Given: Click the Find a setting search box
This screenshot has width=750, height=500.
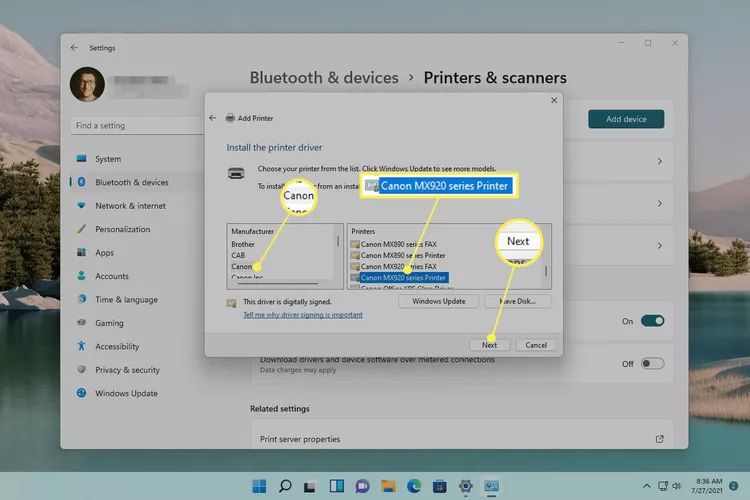Looking at the screenshot, I should 136,125.
